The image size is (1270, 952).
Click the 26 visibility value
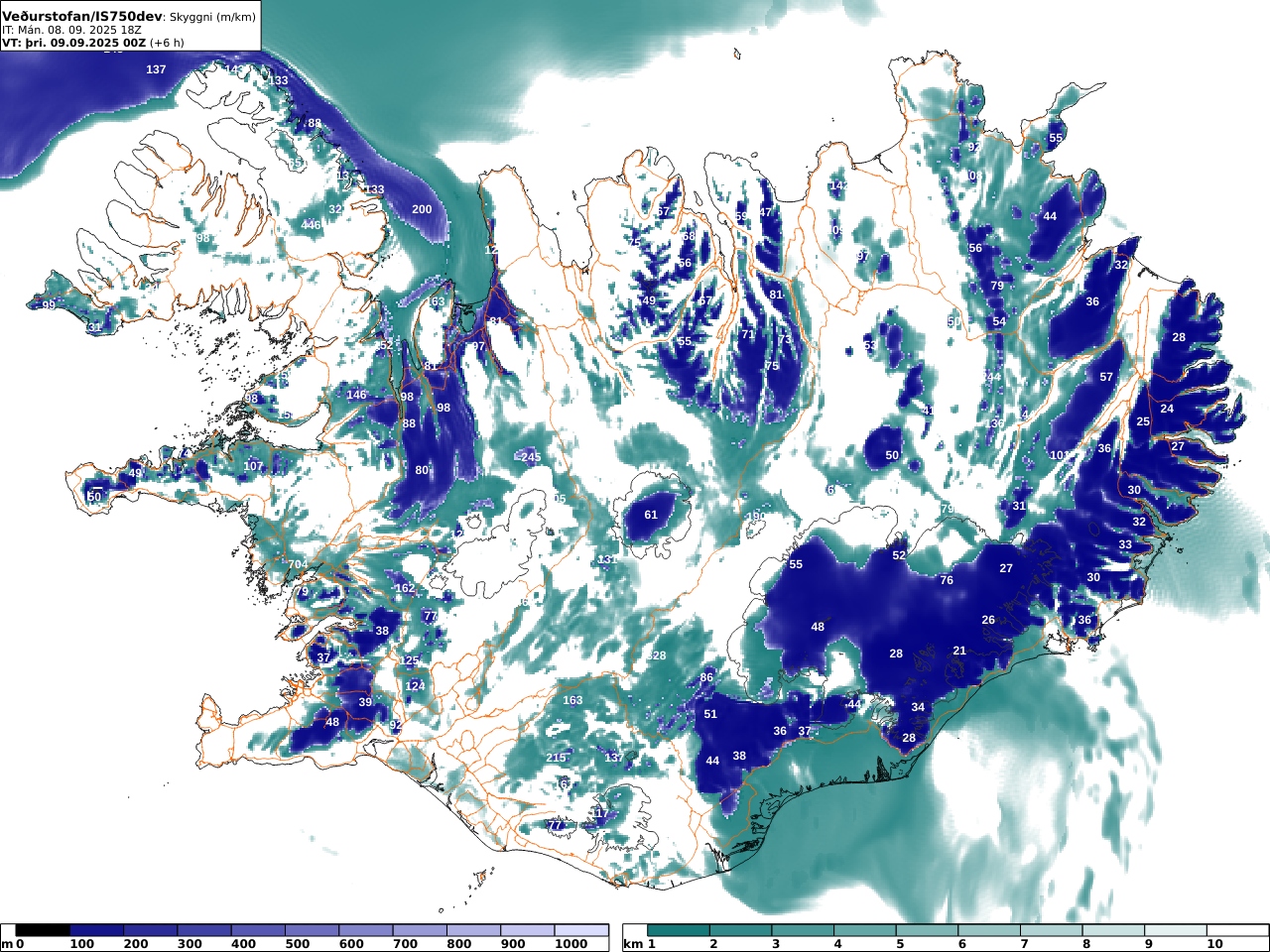[988, 620]
